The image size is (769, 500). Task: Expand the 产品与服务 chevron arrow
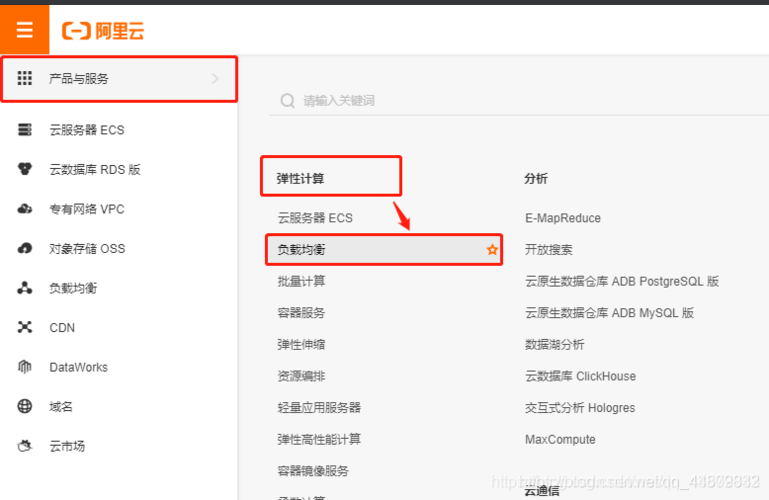[215, 78]
